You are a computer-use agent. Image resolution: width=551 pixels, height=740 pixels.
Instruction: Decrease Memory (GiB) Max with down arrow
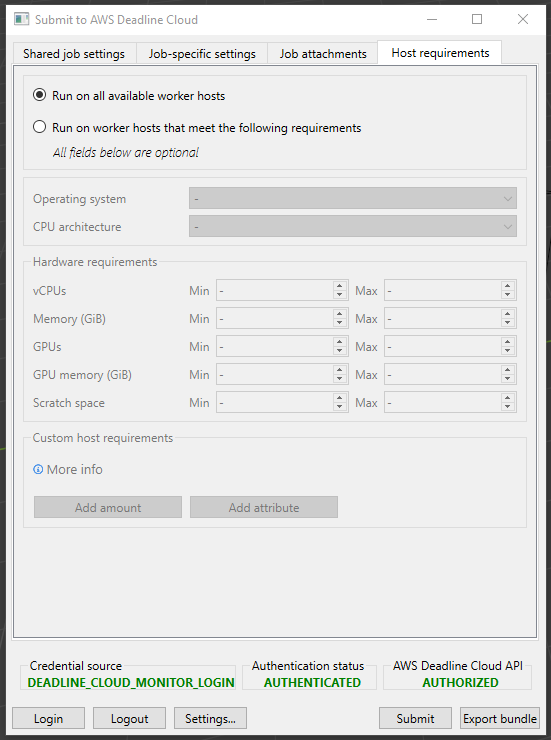(x=508, y=323)
